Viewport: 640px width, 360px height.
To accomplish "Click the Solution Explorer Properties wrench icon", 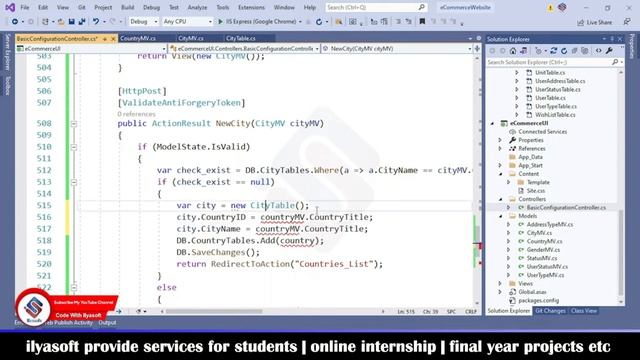I will pos(609,51).
